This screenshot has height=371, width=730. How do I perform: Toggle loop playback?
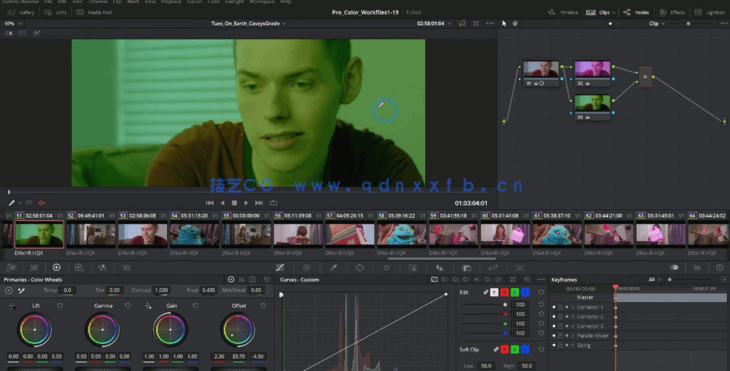(x=273, y=203)
